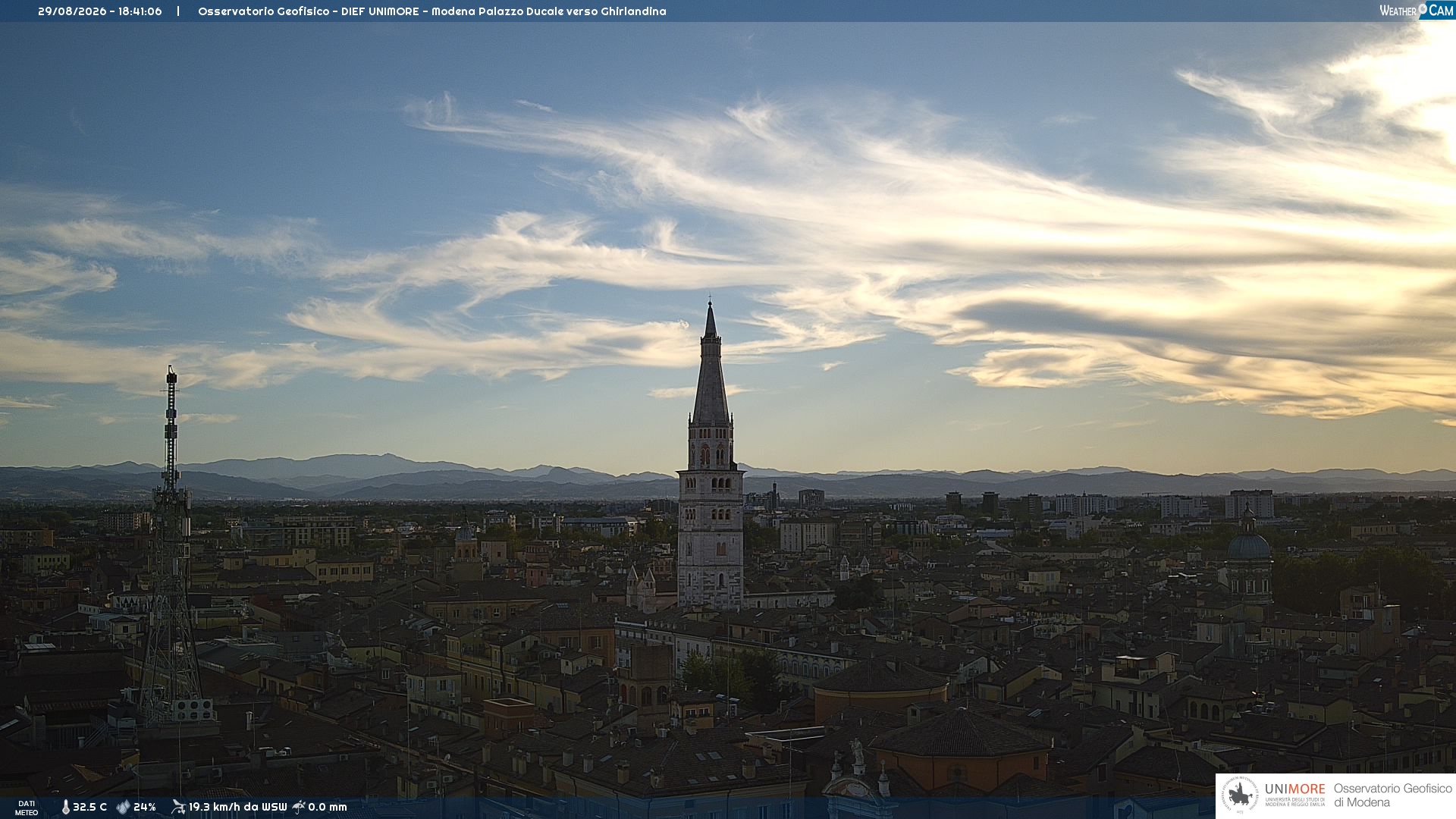Click the Ghirlandina tower spire tip

pos(710,303)
